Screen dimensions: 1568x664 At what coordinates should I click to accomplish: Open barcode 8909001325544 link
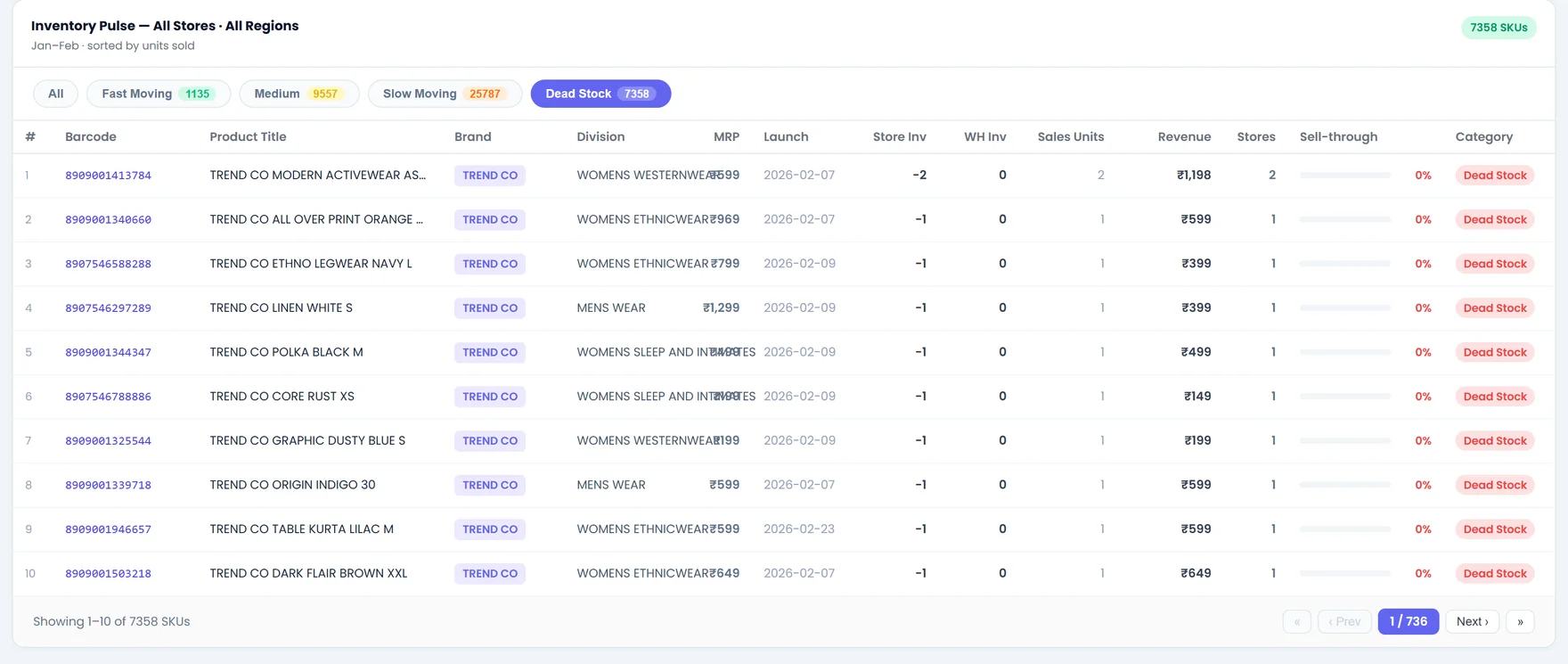pos(108,441)
